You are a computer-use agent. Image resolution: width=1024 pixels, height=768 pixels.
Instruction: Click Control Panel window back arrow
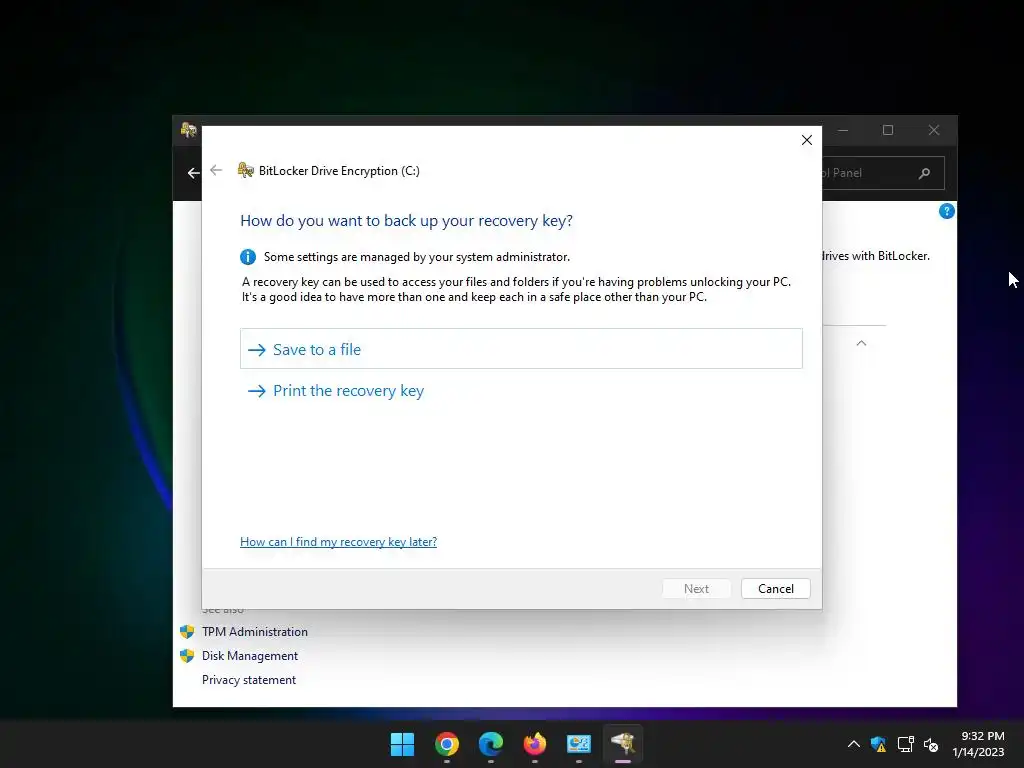[193, 173]
